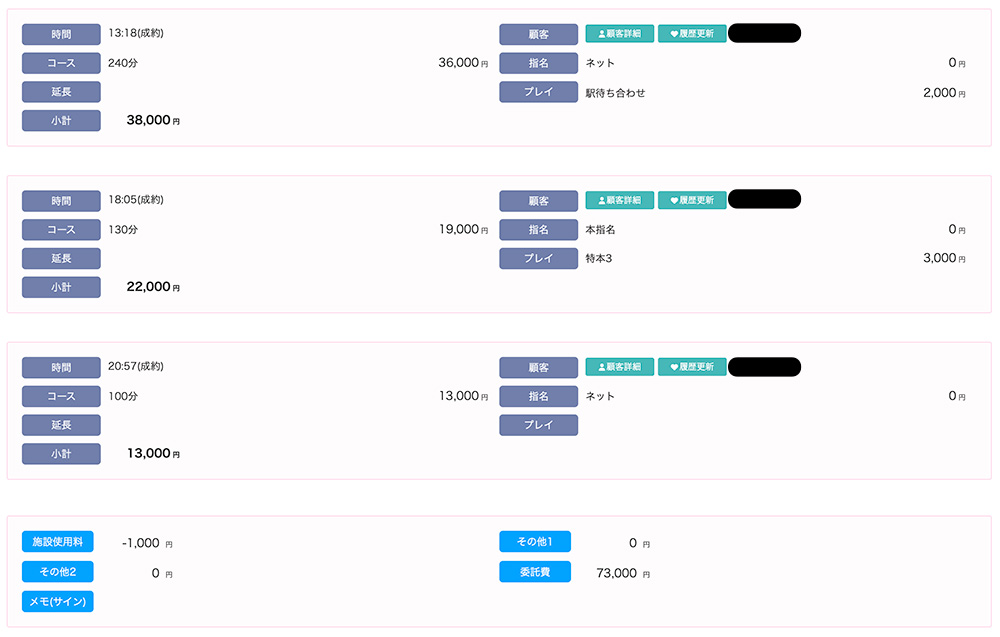Open 顧客詳細 for the 18:05 booking

coord(619,200)
